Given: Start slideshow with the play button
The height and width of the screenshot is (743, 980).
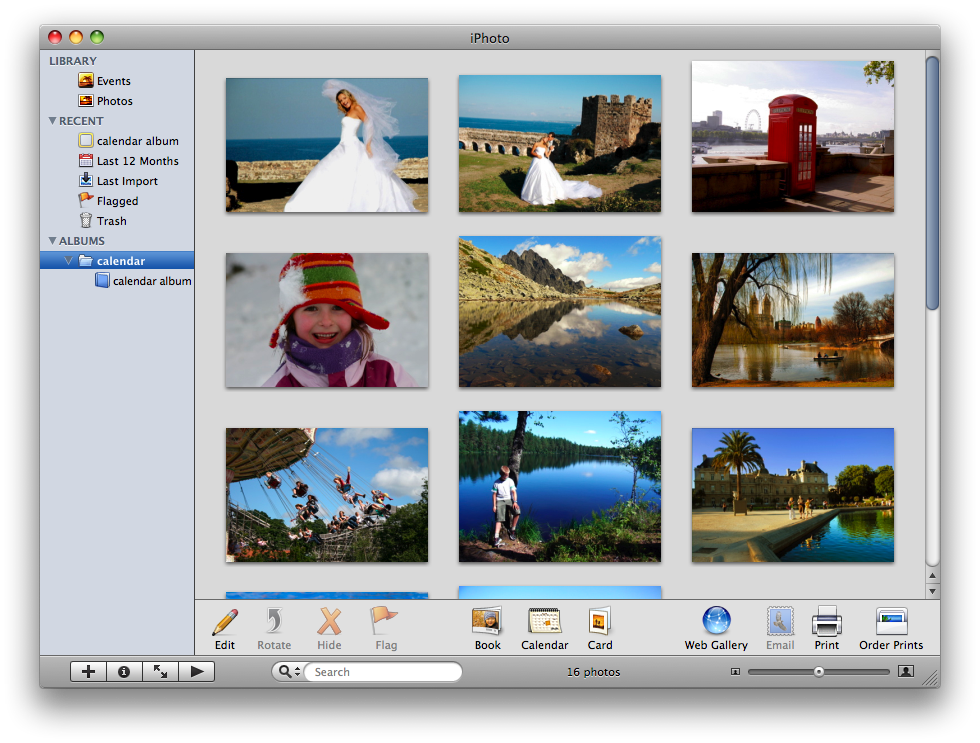Looking at the screenshot, I should click(x=196, y=672).
